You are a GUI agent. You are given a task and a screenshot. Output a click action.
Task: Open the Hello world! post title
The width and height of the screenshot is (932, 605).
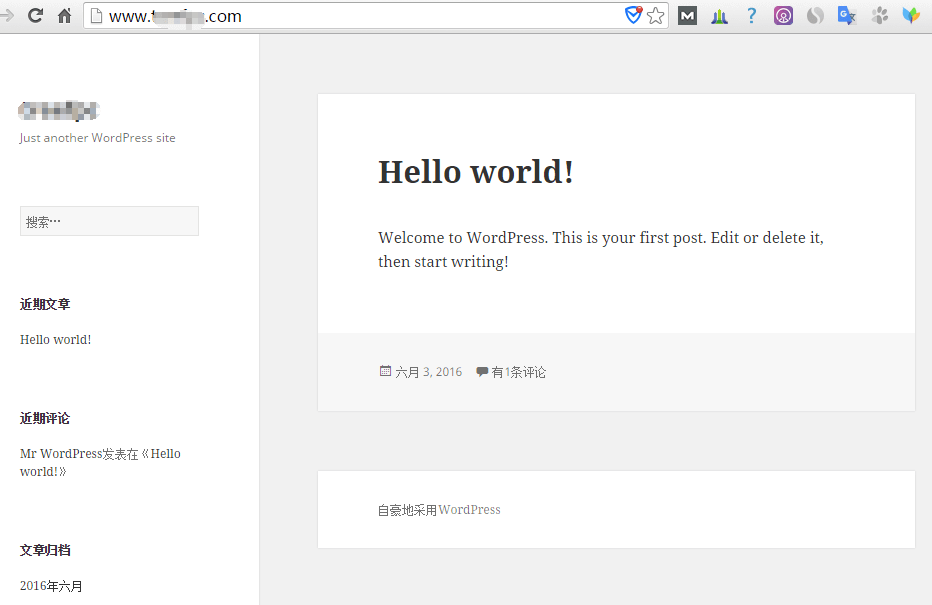point(475,171)
